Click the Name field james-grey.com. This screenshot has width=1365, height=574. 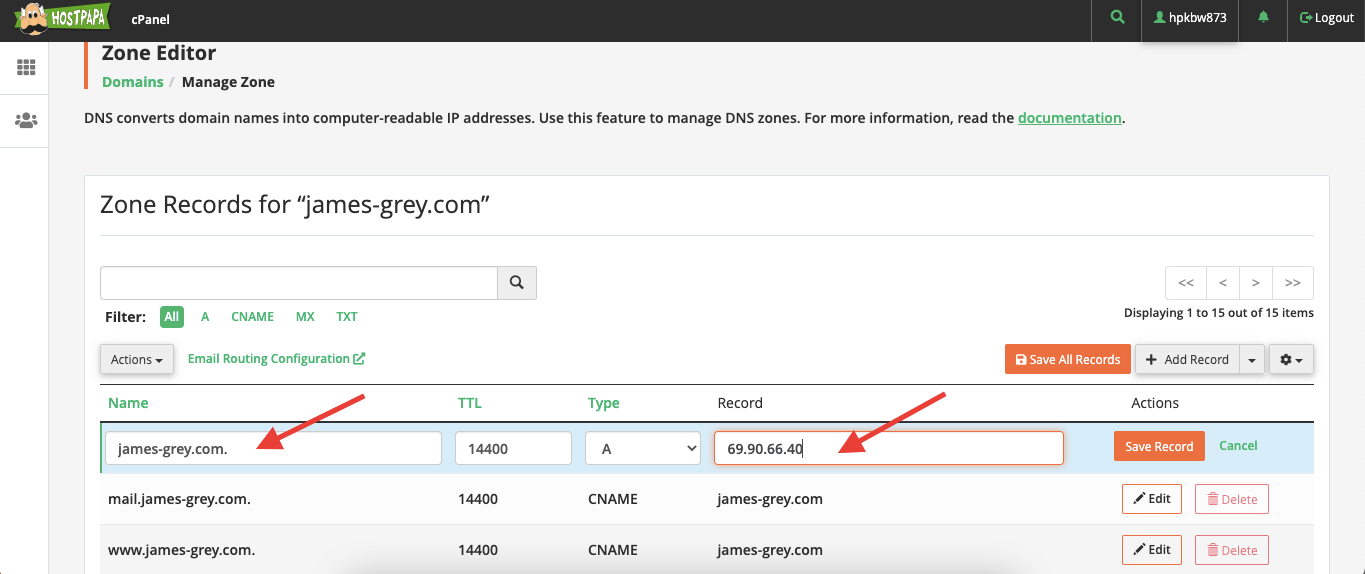pyautogui.click(x=273, y=448)
